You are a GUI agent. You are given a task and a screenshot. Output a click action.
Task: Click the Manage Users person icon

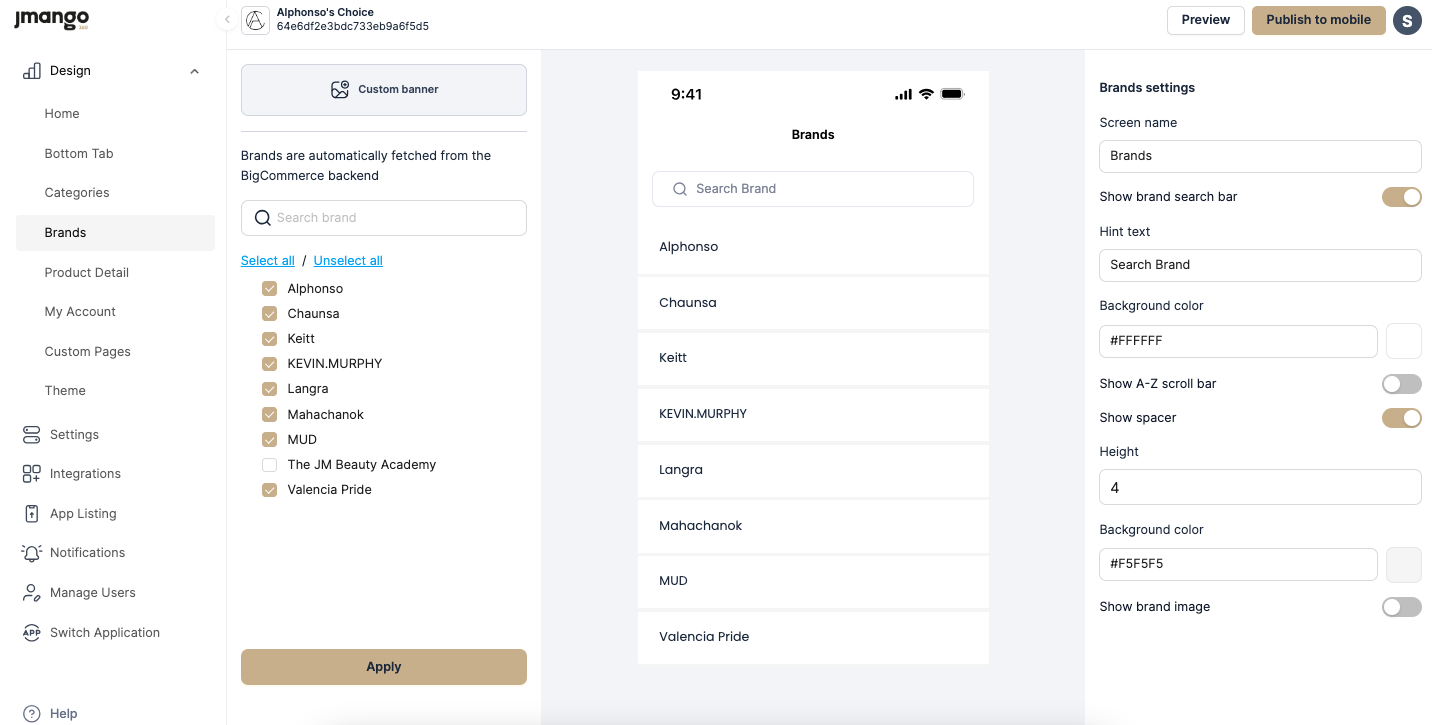[31, 593]
